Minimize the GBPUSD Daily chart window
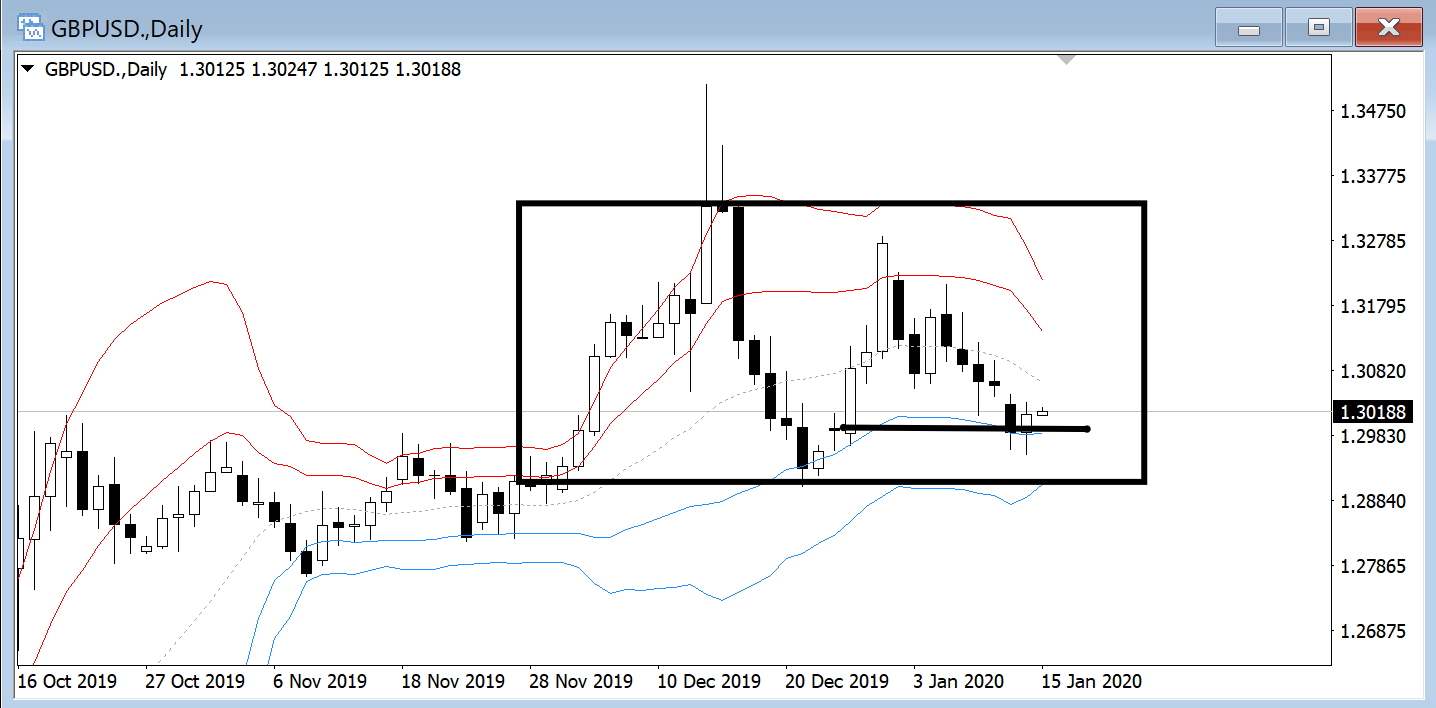Viewport: 1436px width, 708px height. coord(1248,28)
